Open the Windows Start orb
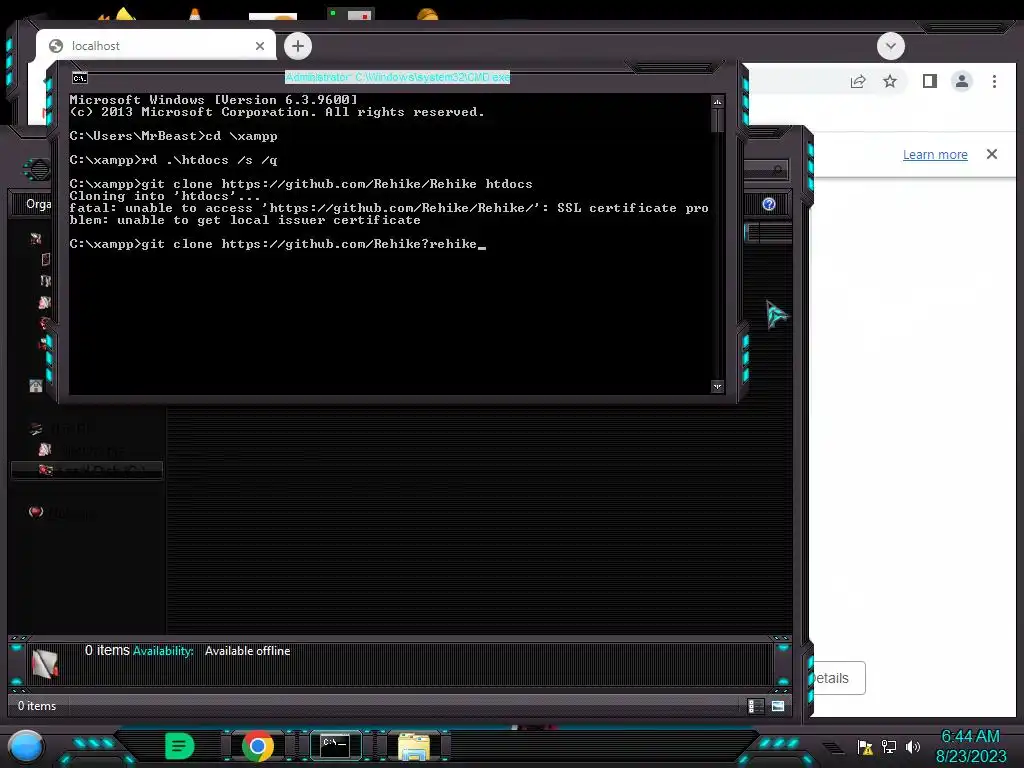1024x768 pixels. pos(26,748)
